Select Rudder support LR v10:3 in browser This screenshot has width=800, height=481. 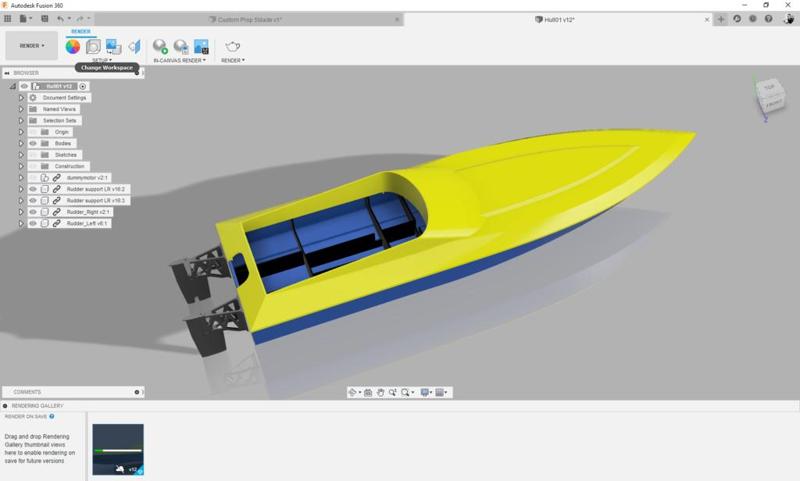coord(96,200)
